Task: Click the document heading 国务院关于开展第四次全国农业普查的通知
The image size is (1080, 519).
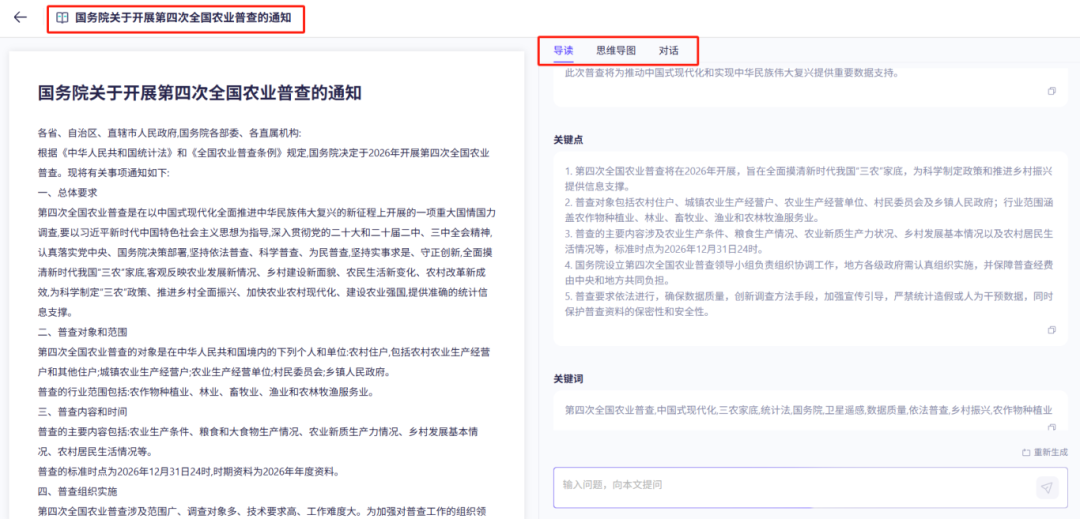Action: pyautogui.click(x=200, y=94)
